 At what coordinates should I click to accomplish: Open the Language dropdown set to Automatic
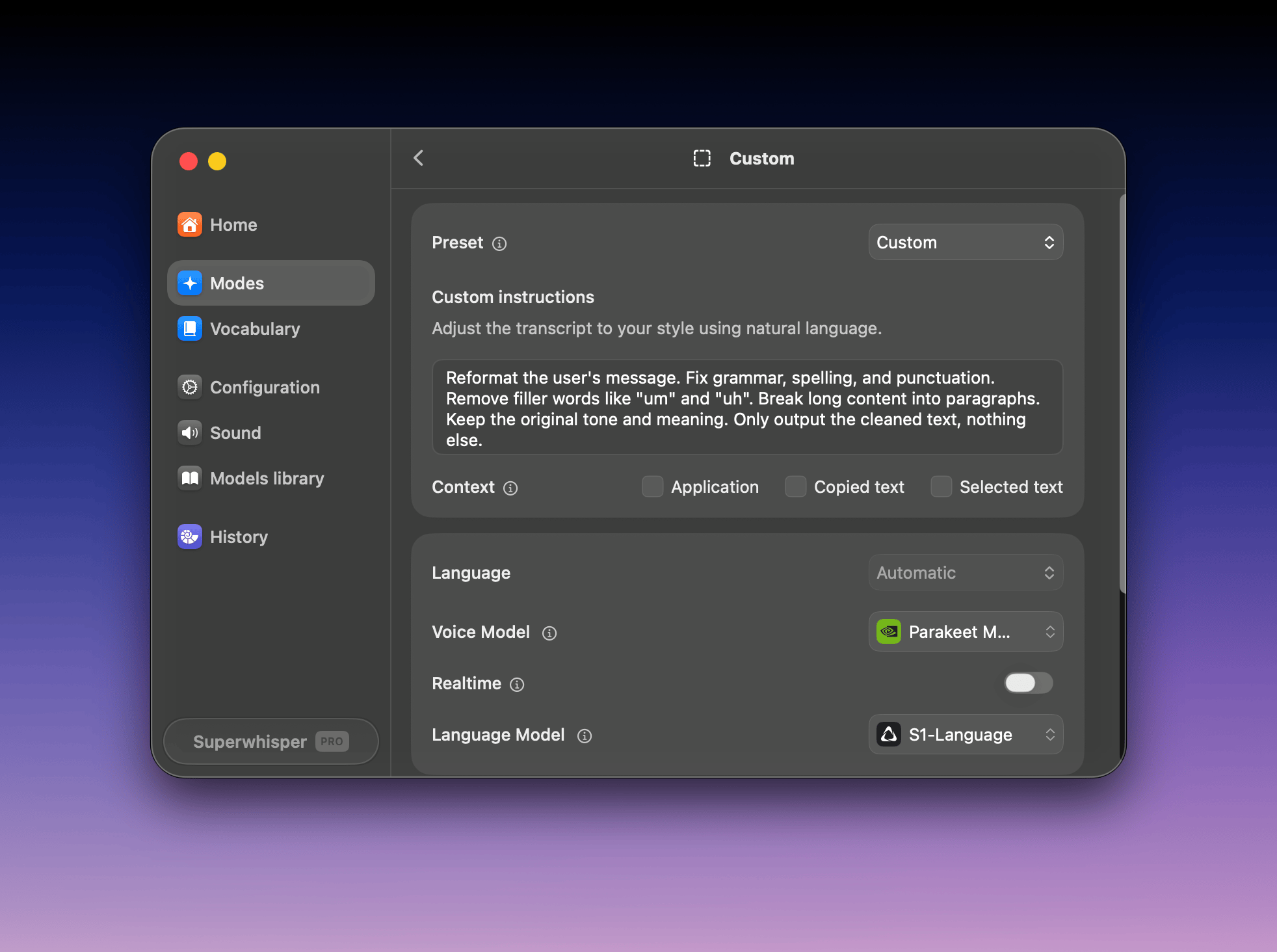pos(966,573)
